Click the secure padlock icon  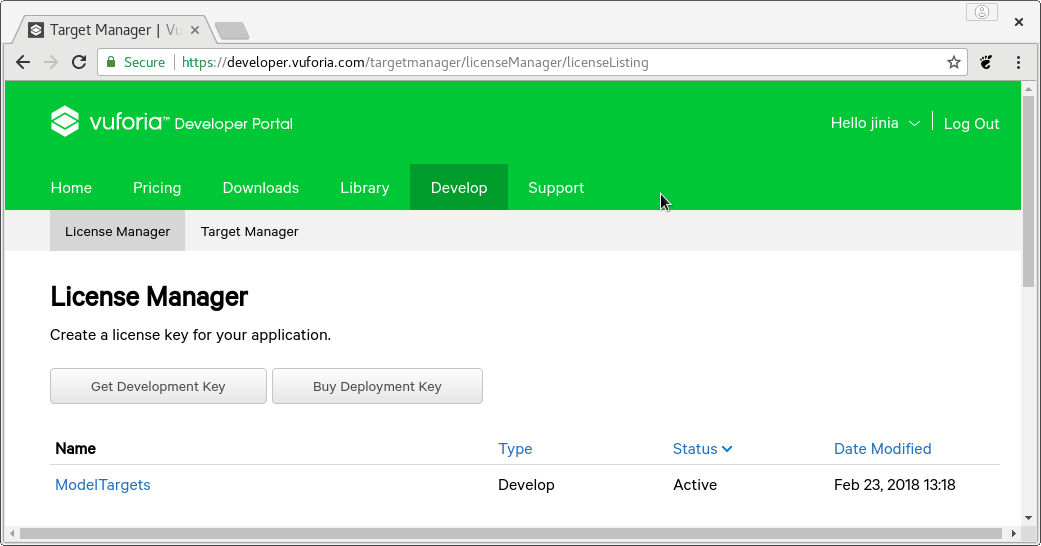click(111, 62)
